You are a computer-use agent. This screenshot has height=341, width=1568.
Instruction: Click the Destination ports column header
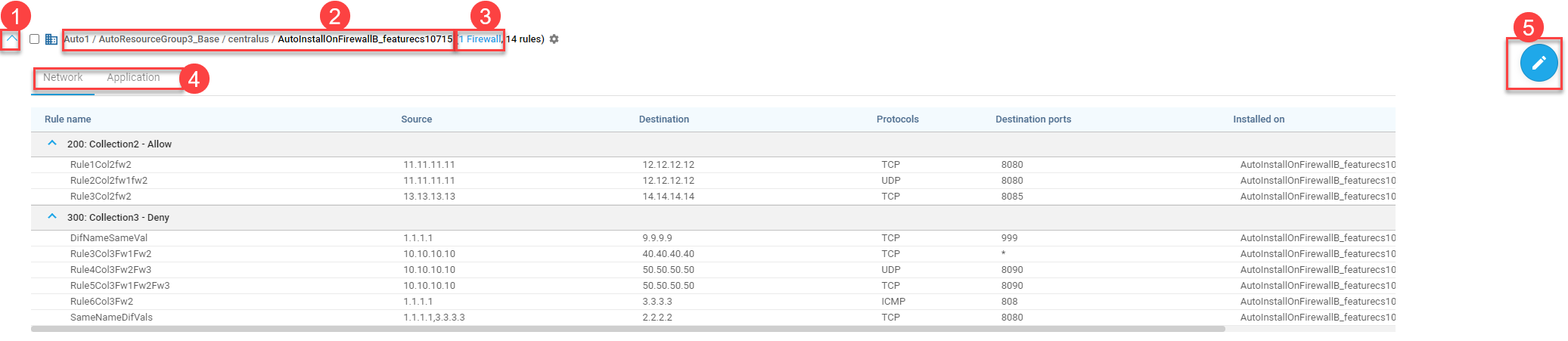1033,119
